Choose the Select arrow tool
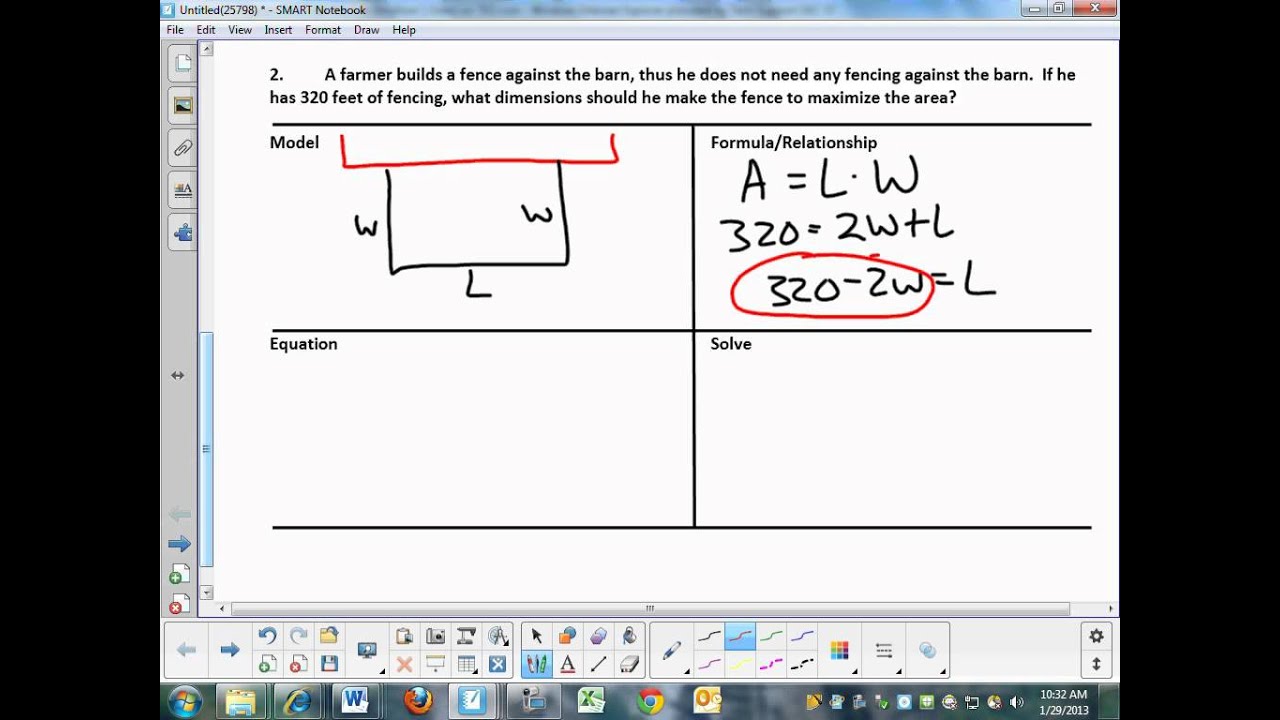This screenshot has width=1280, height=720. (x=536, y=636)
